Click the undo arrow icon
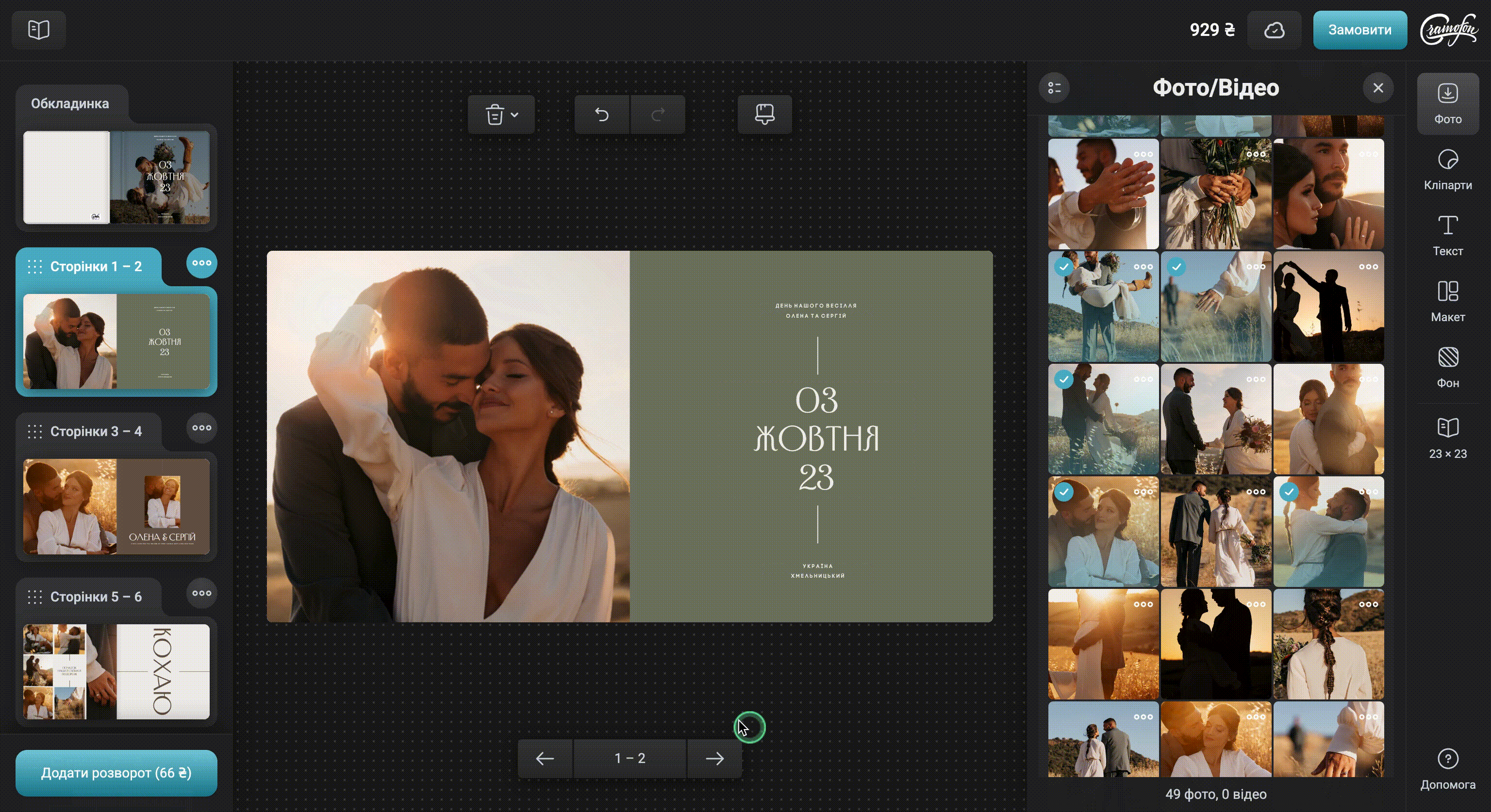 pyautogui.click(x=601, y=114)
